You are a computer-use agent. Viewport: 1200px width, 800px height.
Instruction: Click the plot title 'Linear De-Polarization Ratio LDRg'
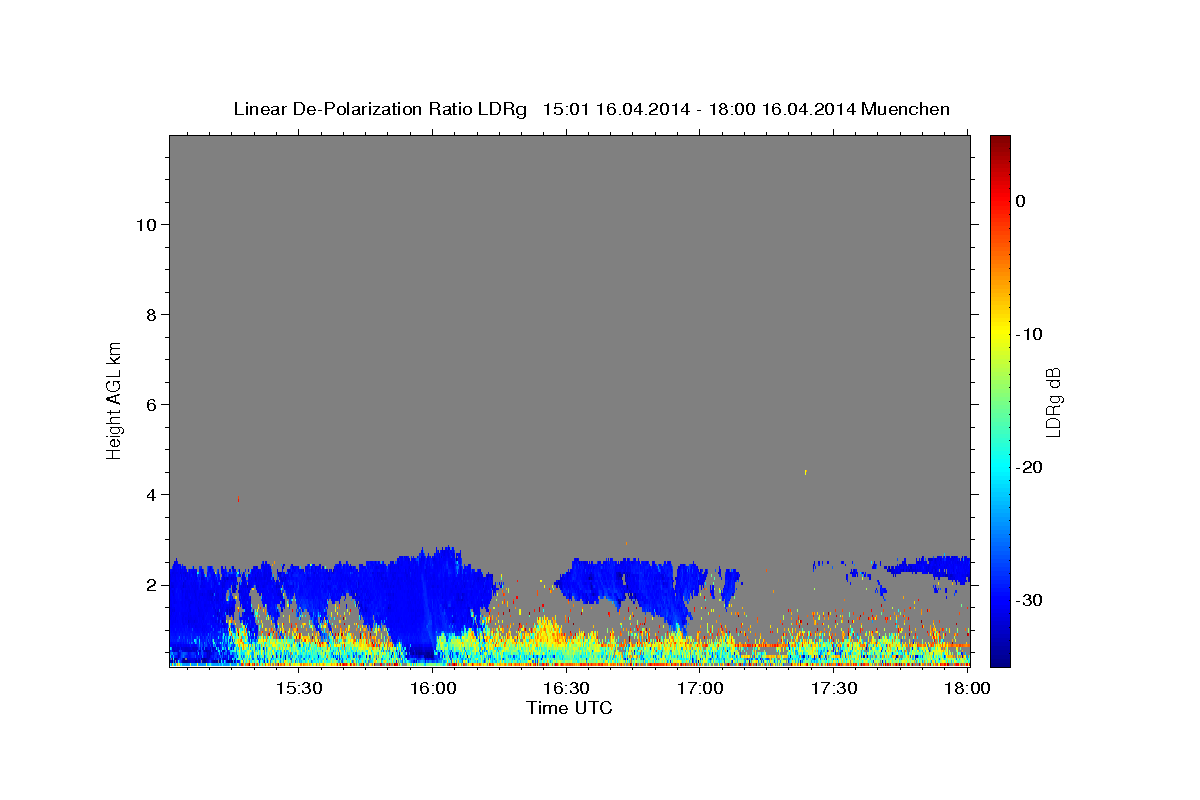[x=379, y=109]
